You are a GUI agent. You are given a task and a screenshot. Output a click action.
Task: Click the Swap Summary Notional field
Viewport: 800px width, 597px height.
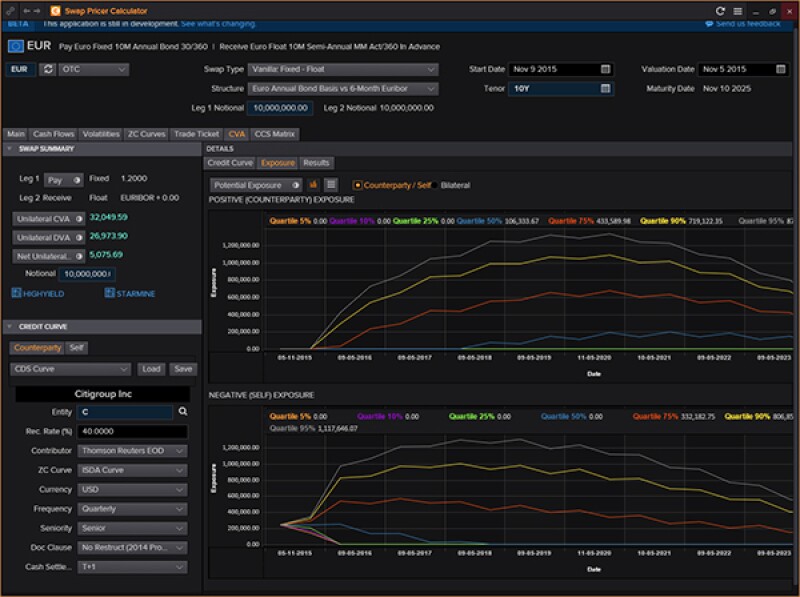pyautogui.click(x=87, y=274)
